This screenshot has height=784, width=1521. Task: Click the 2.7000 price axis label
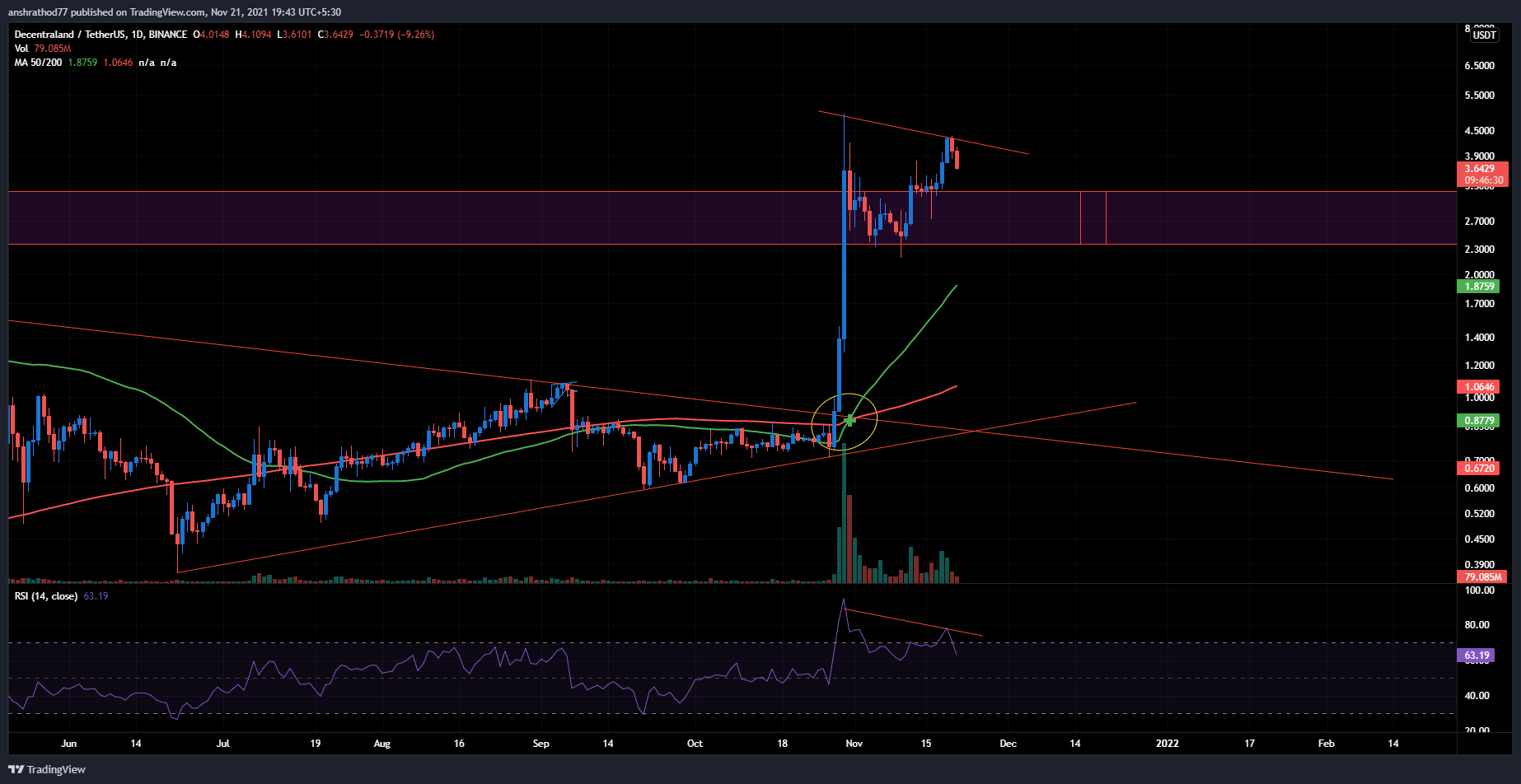tap(1479, 222)
